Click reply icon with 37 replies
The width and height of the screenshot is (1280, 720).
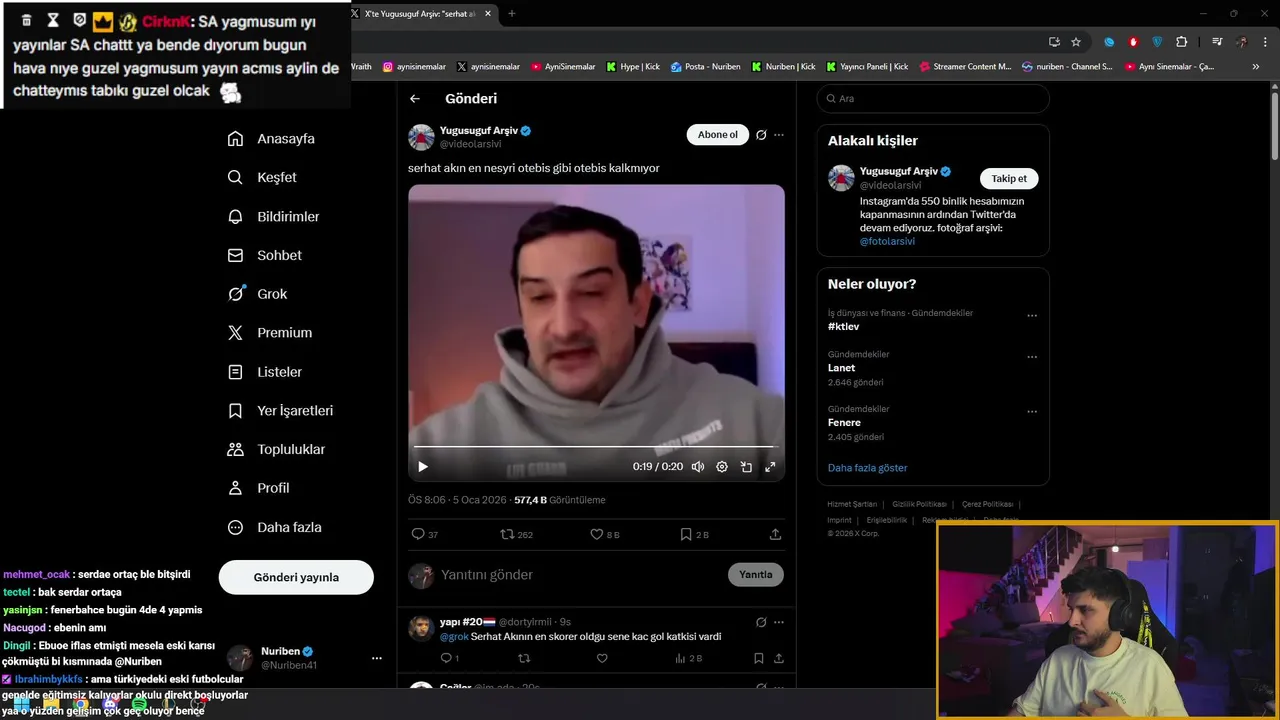[x=425, y=535]
